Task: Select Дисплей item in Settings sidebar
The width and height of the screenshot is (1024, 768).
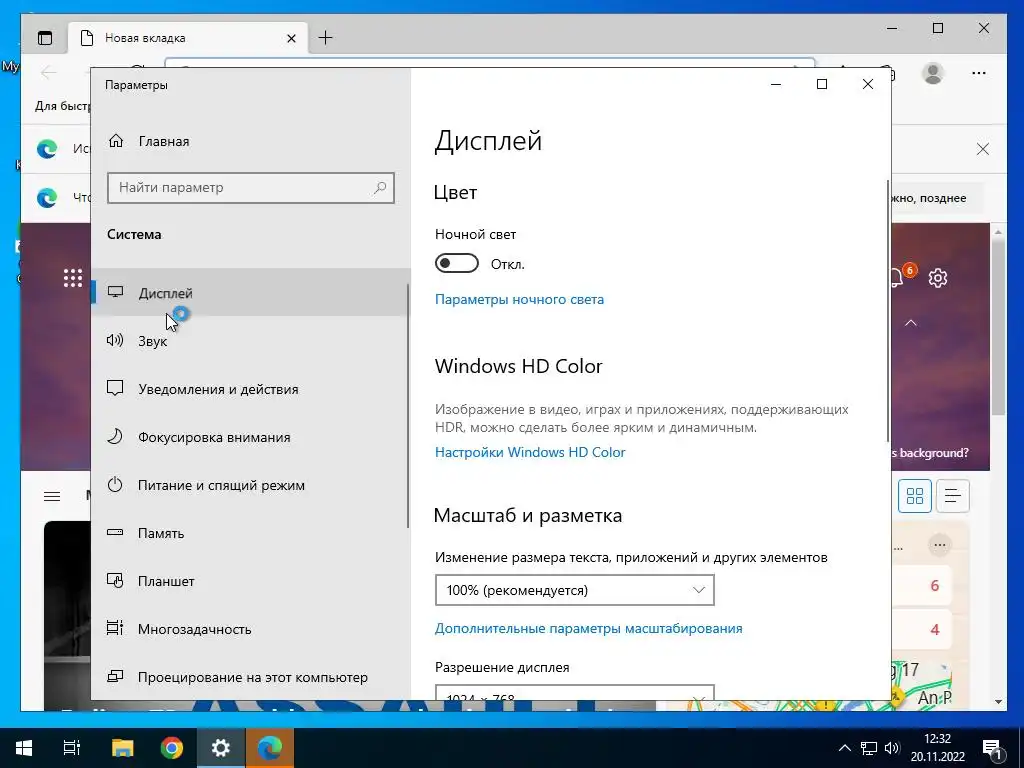Action: coord(249,293)
